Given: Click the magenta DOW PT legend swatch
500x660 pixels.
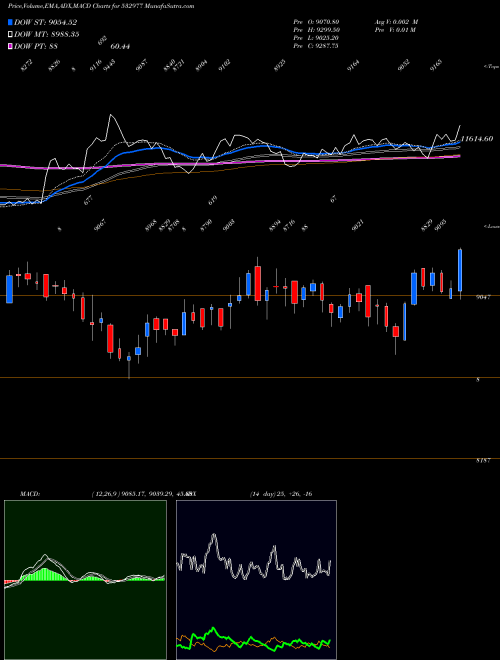Looking at the screenshot, I should pyautogui.click(x=11, y=46).
